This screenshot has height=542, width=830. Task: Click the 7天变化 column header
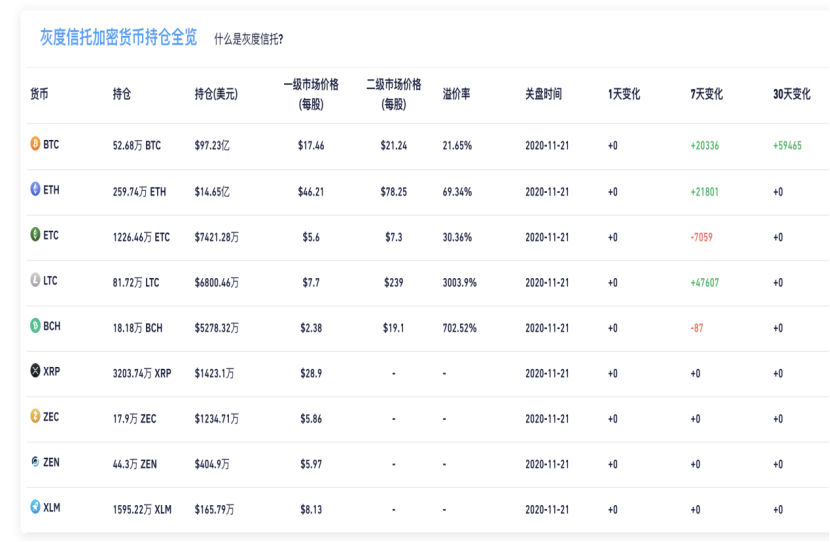(706, 94)
